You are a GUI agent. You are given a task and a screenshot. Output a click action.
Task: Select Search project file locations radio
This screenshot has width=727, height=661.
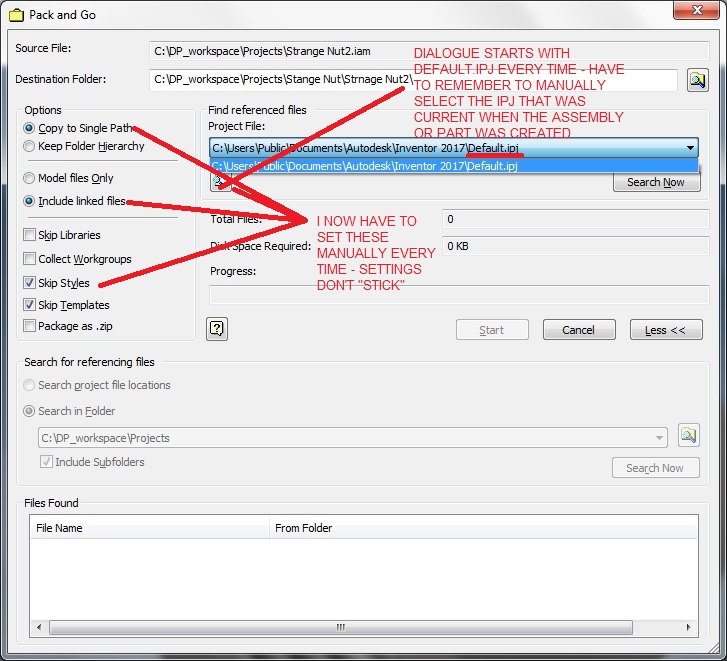pyautogui.click(x=29, y=385)
